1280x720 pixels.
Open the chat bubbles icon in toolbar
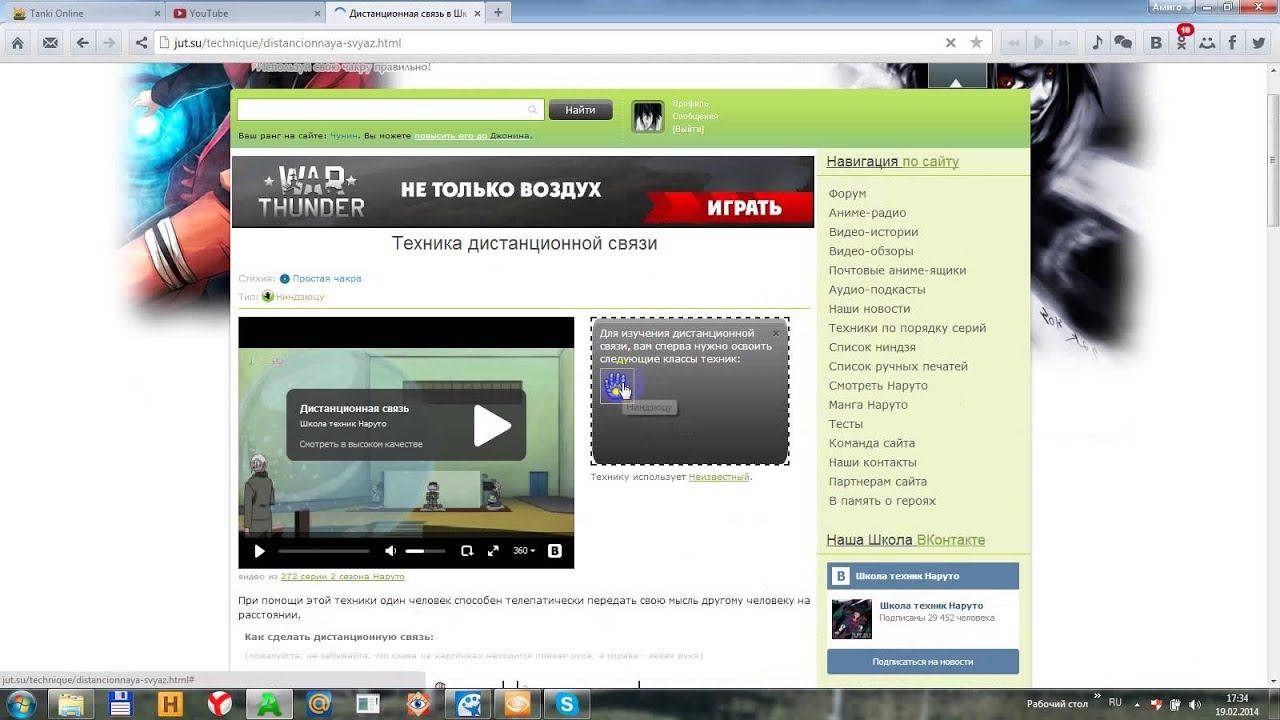[1123, 43]
